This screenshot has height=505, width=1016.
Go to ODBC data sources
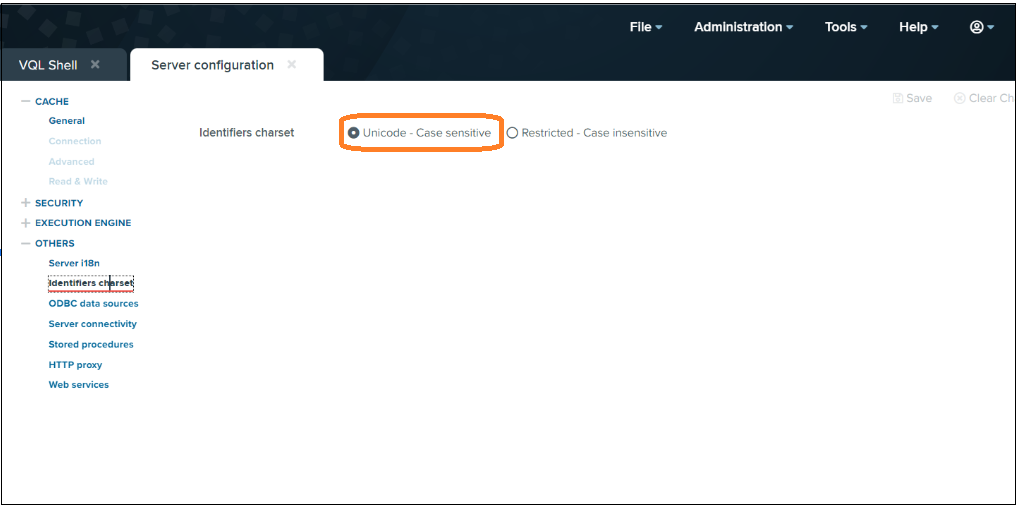pyautogui.click(x=93, y=304)
